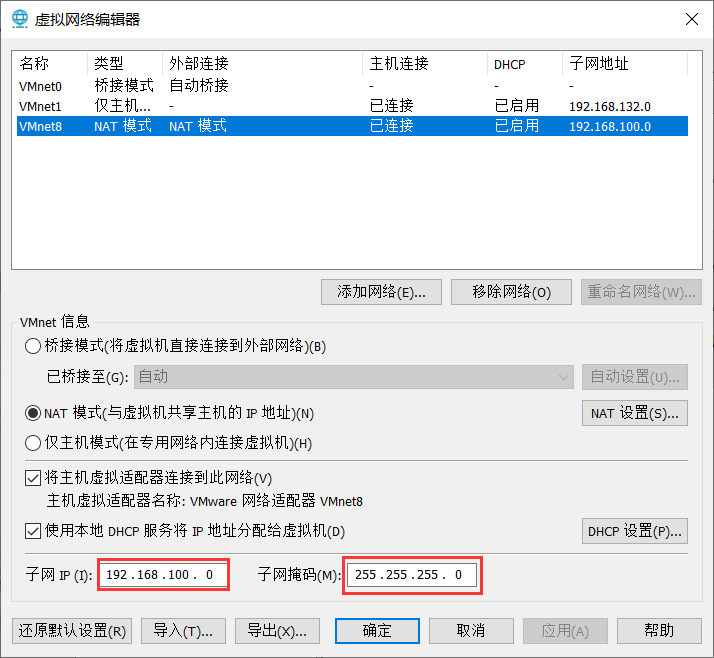Click 取消 button

tap(471, 631)
